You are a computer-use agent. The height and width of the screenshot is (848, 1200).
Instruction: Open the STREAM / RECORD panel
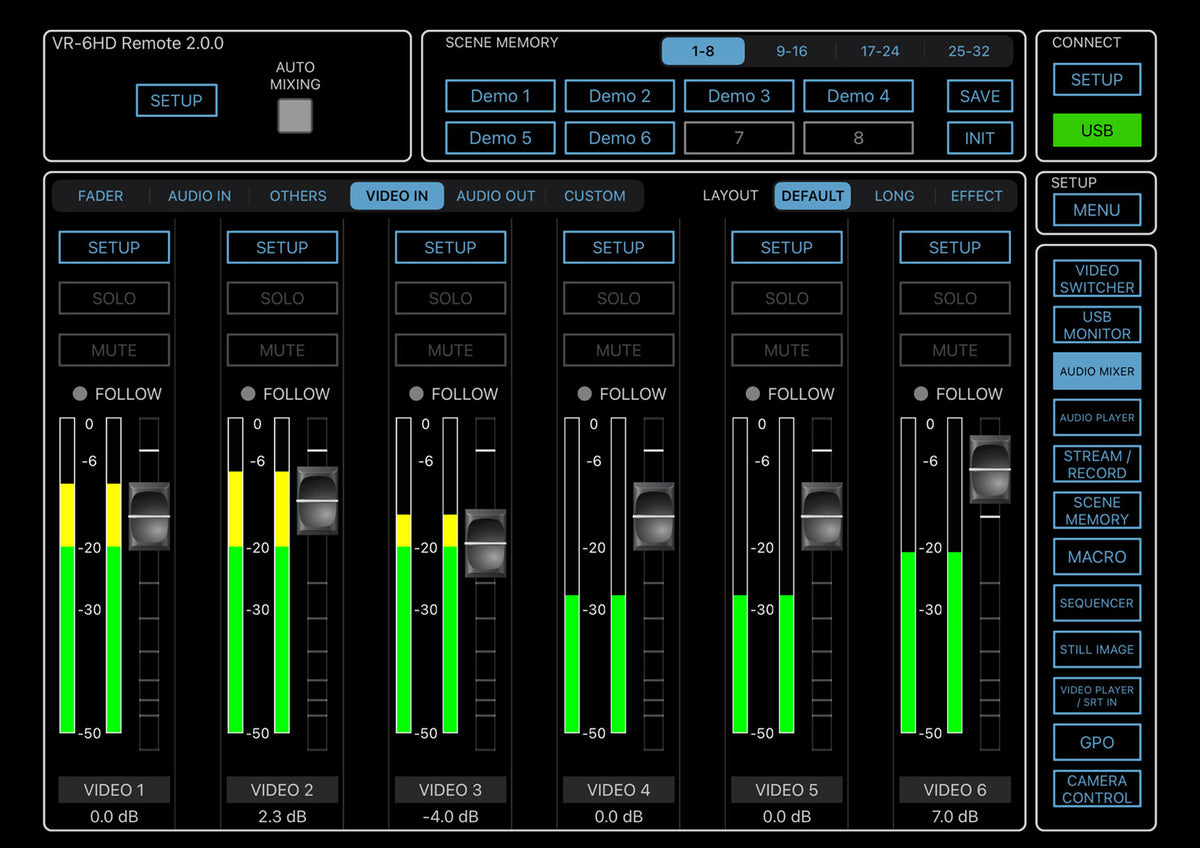click(1096, 464)
